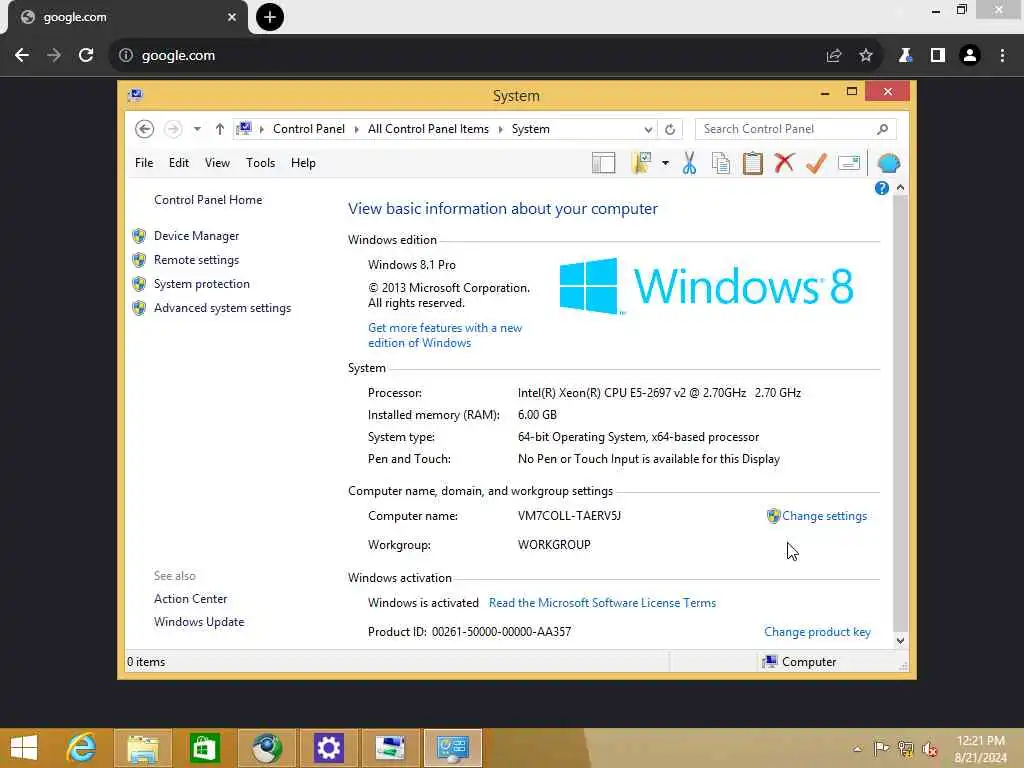Click the browser share icon
This screenshot has height=768, width=1024.
(x=834, y=56)
